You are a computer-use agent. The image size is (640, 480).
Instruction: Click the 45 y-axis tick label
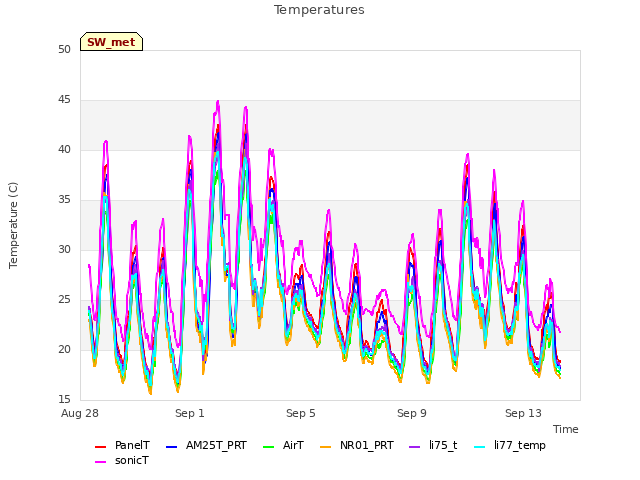[64, 100]
